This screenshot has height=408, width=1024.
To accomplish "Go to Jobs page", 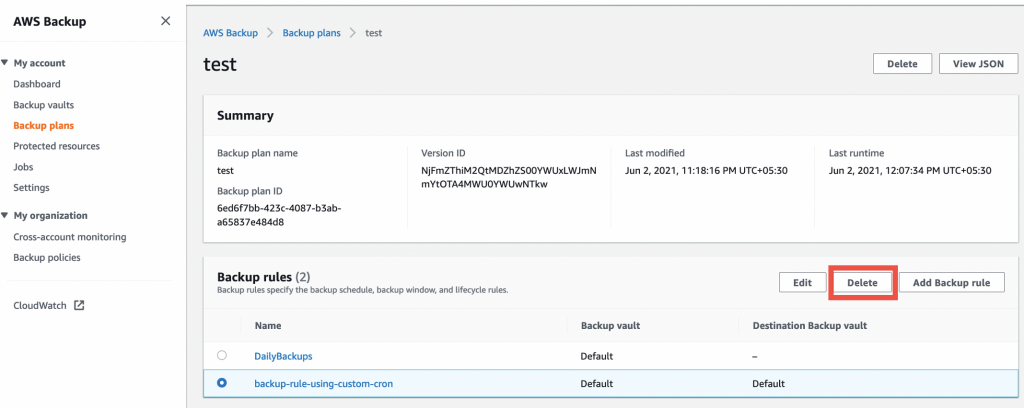I will click(x=23, y=167).
